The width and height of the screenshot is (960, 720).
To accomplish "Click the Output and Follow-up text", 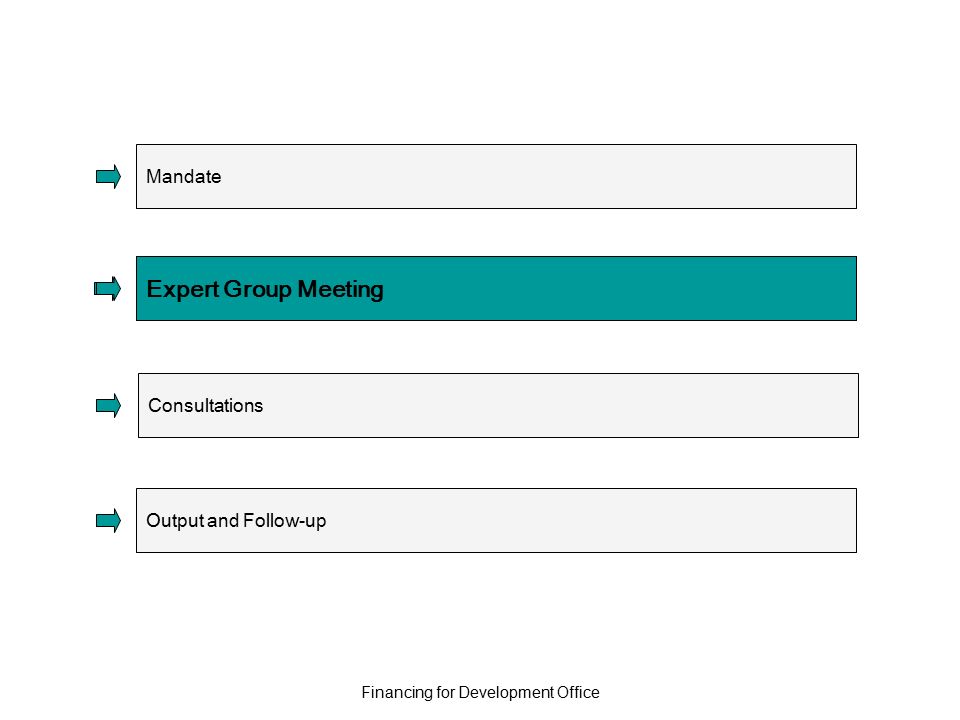I will (236, 520).
